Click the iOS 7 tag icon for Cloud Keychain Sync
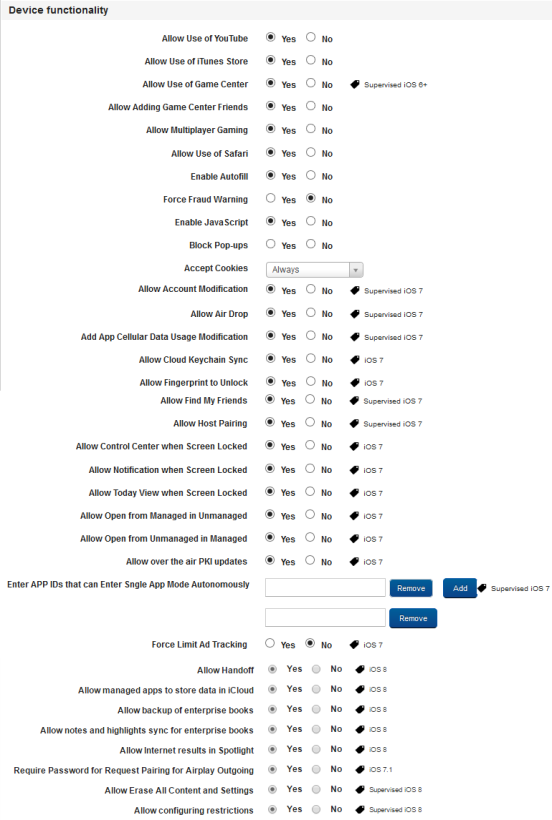The image size is (552, 820). point(355,360)
